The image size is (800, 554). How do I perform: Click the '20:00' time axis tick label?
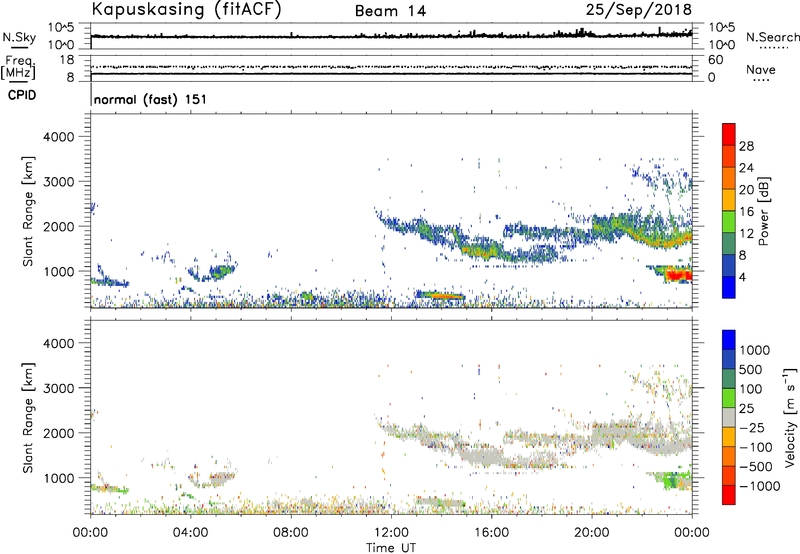click(591, 533)
